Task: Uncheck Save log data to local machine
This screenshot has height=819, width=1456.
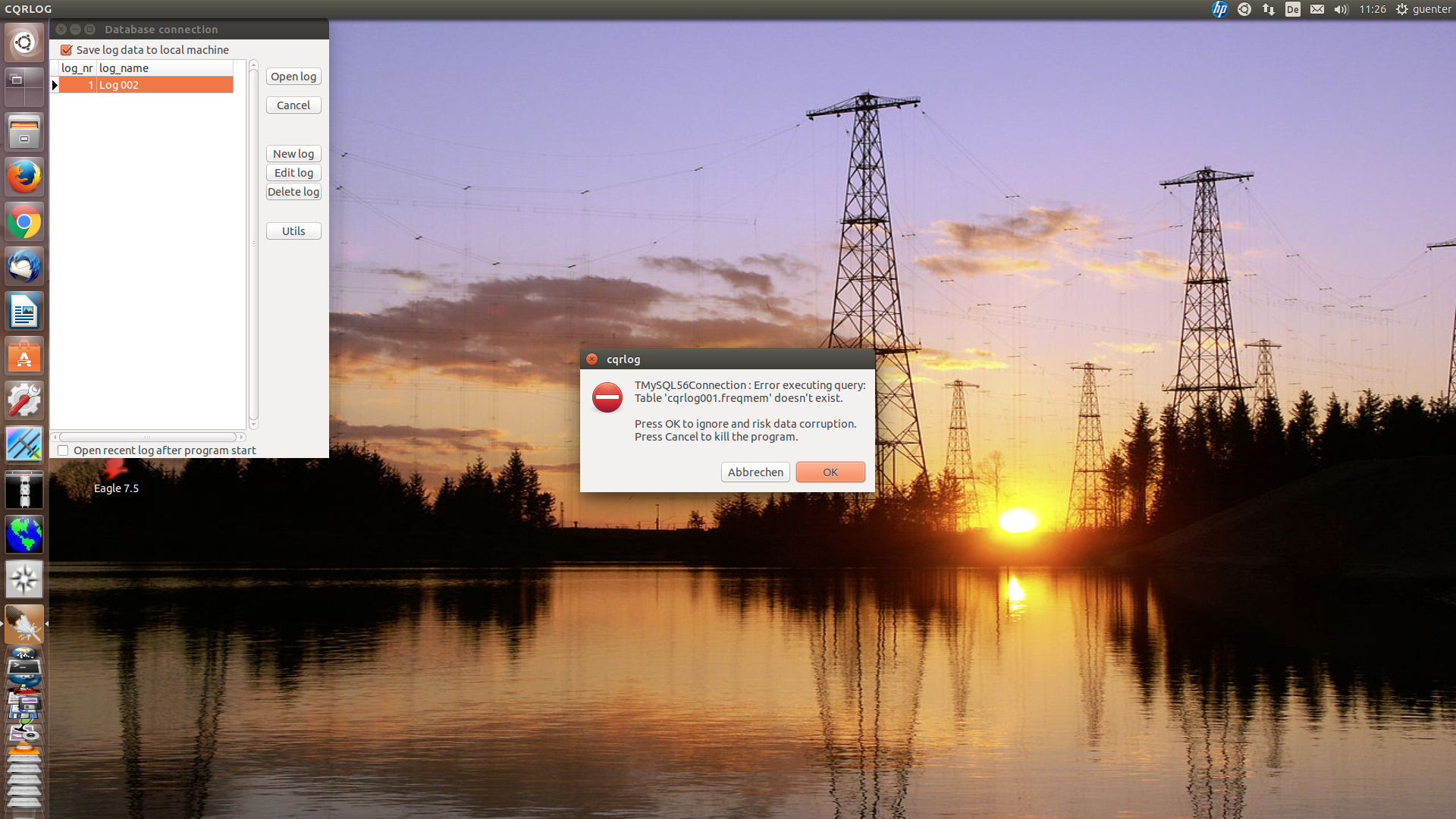Action: [67, 50]
